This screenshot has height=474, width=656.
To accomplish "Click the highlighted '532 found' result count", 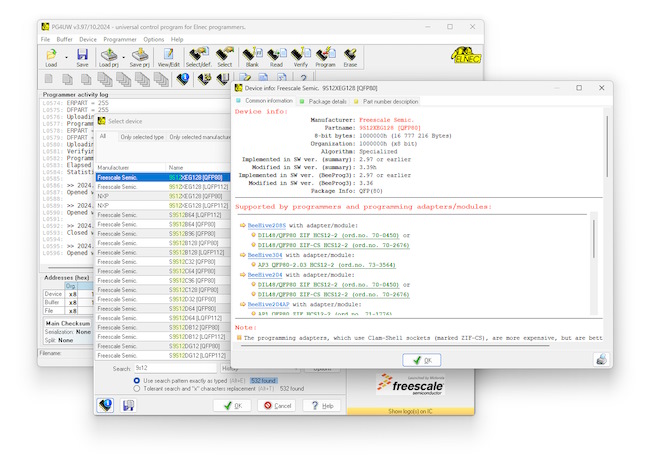I will [263, 381].
